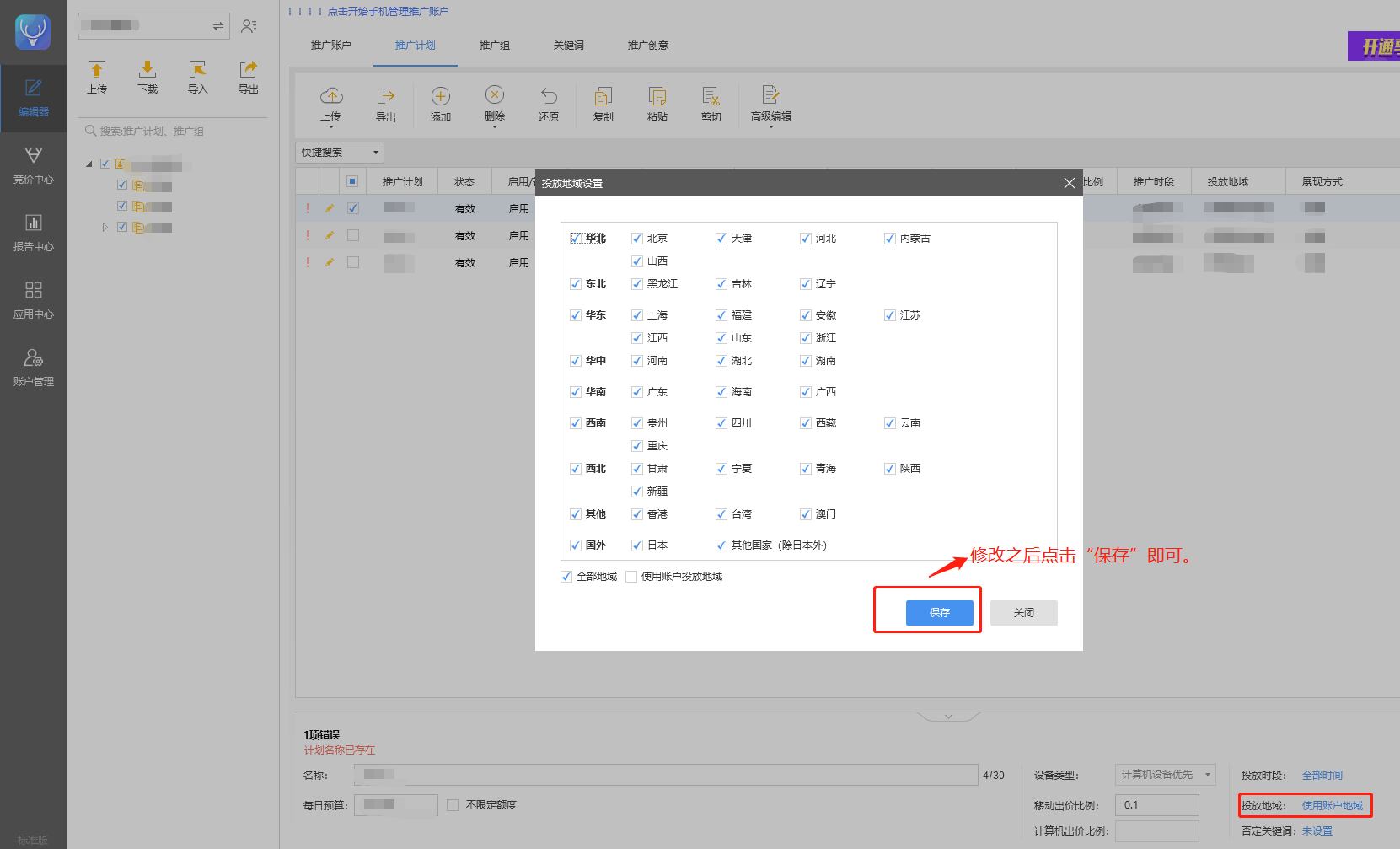This screenshot has width=1400, height=849.
Task: Click the application logo icon
Action: [x=33, y=32]
